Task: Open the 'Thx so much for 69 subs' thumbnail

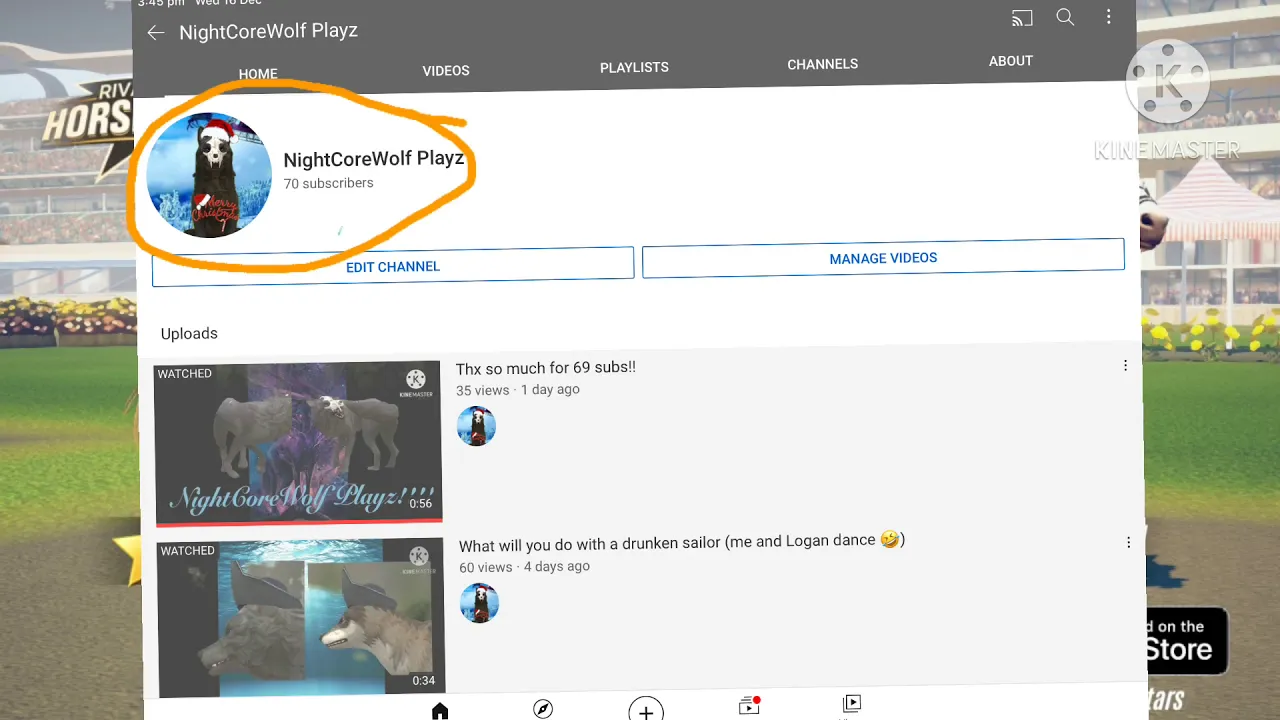Action: click(x=298, y=443)
